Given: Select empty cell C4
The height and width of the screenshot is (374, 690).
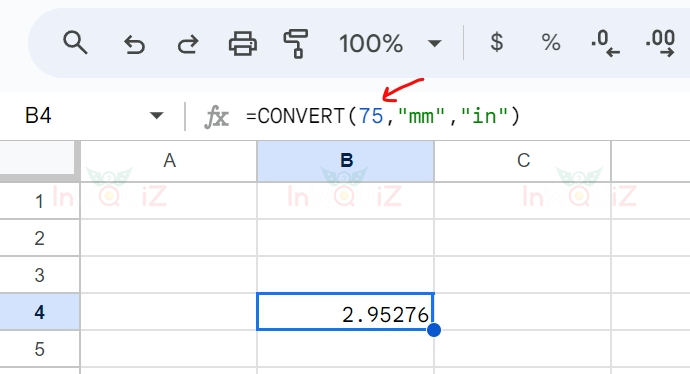Looking at the screenshot, I should pos(523,312).
